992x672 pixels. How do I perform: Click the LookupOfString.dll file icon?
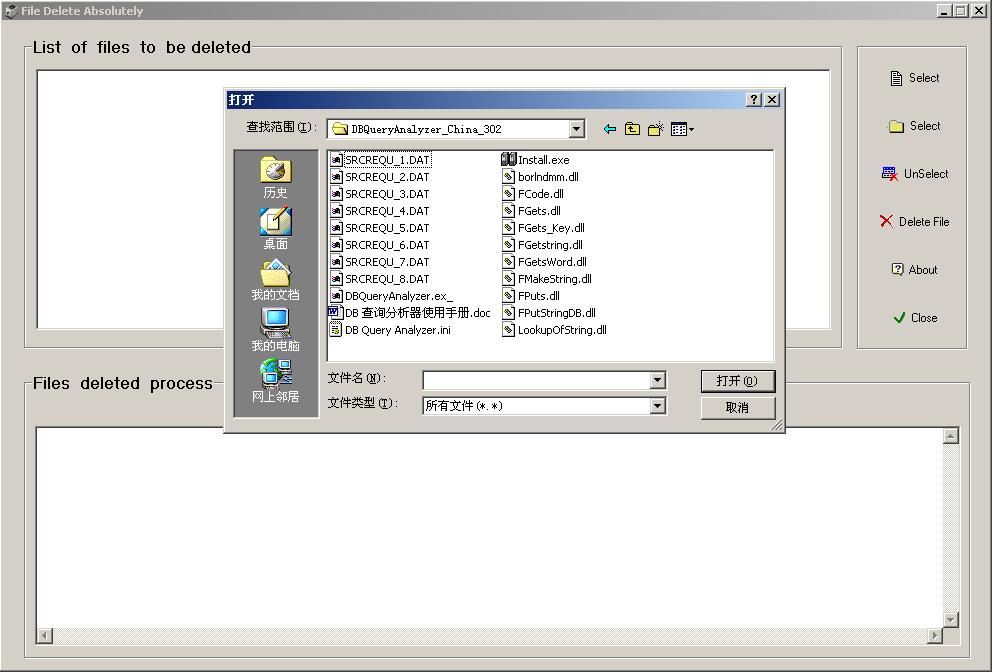(509, 330)
